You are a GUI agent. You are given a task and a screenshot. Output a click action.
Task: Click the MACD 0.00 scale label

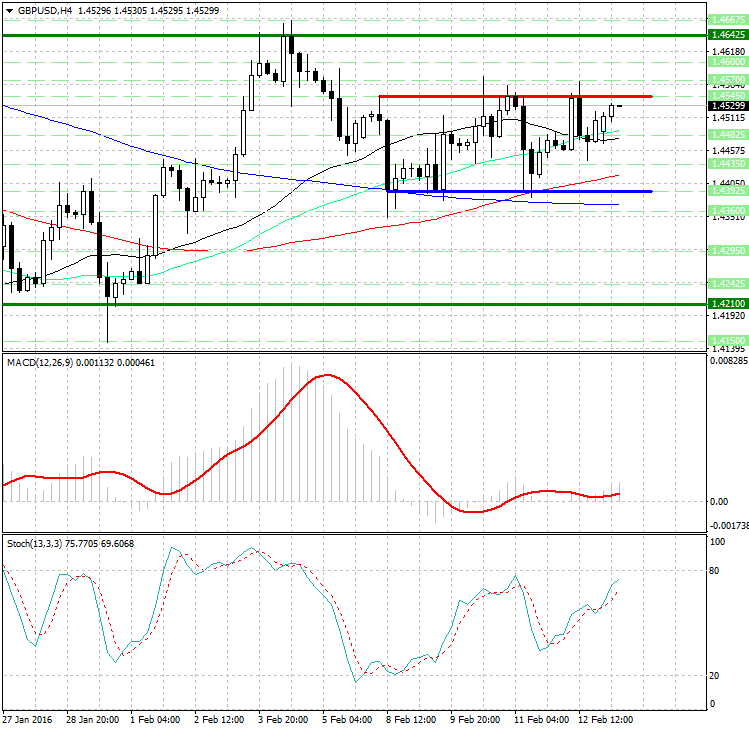tap(719, 501)
